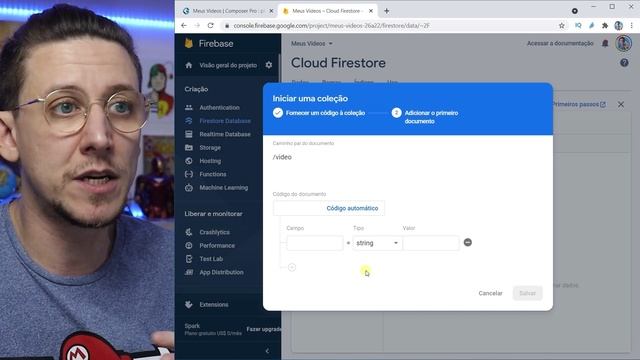Close the Cloud Firestore browser tab
The image size is (640, 360).
371,11
